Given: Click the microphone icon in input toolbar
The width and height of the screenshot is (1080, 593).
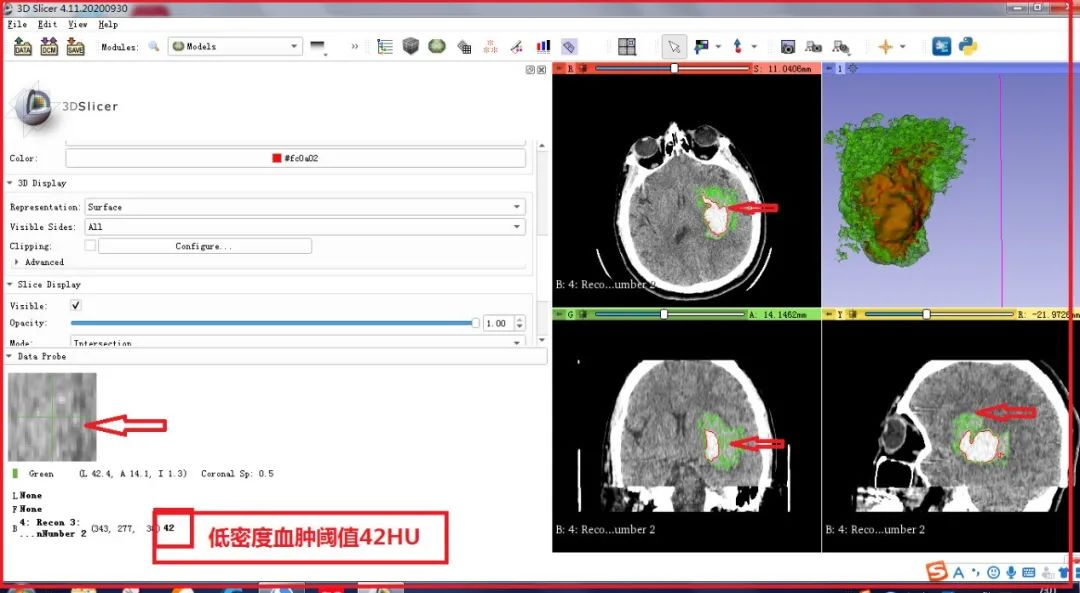Looking at the screenshot, I should (1011, 572).
